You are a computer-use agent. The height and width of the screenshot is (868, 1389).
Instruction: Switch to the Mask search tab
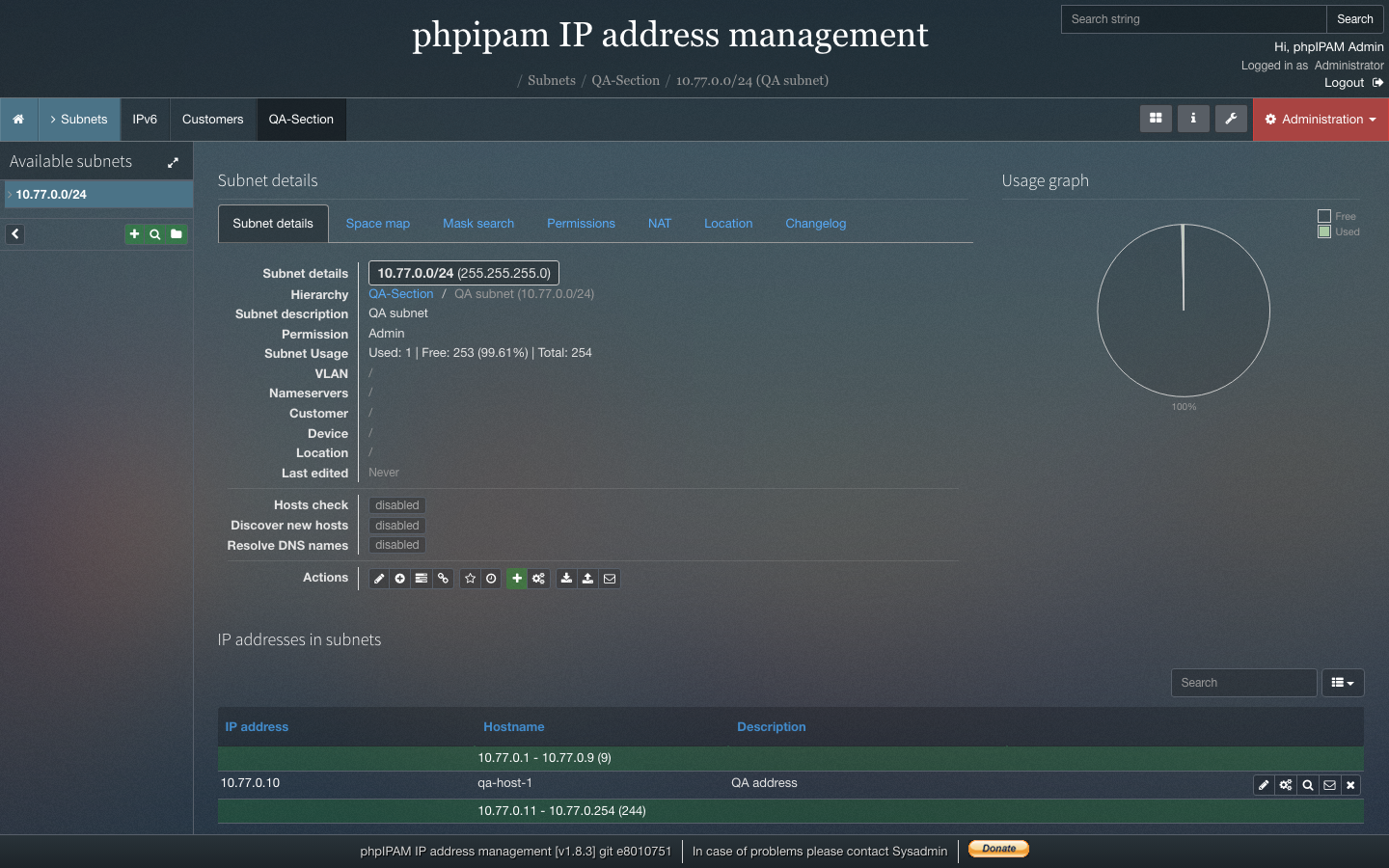coord(478,224)
